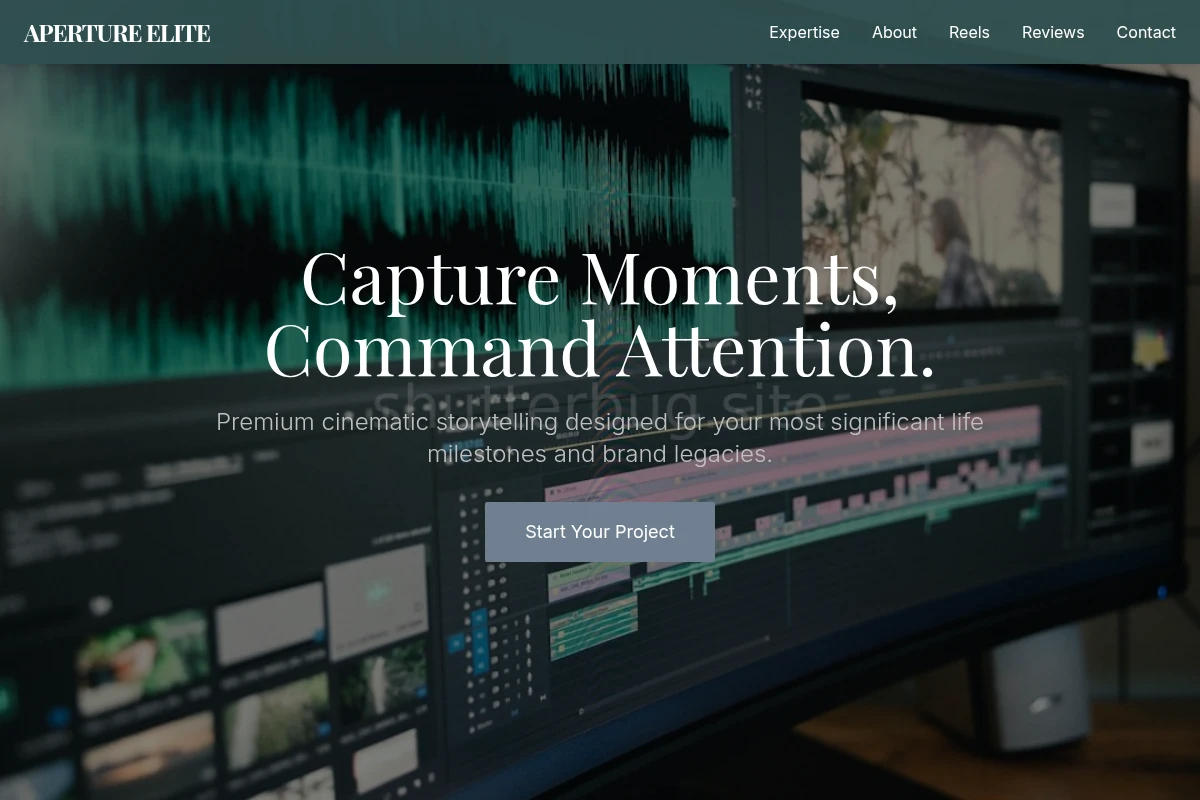Go to the About section
Screen dimensions: 1200x800
[x=894, y=32]
